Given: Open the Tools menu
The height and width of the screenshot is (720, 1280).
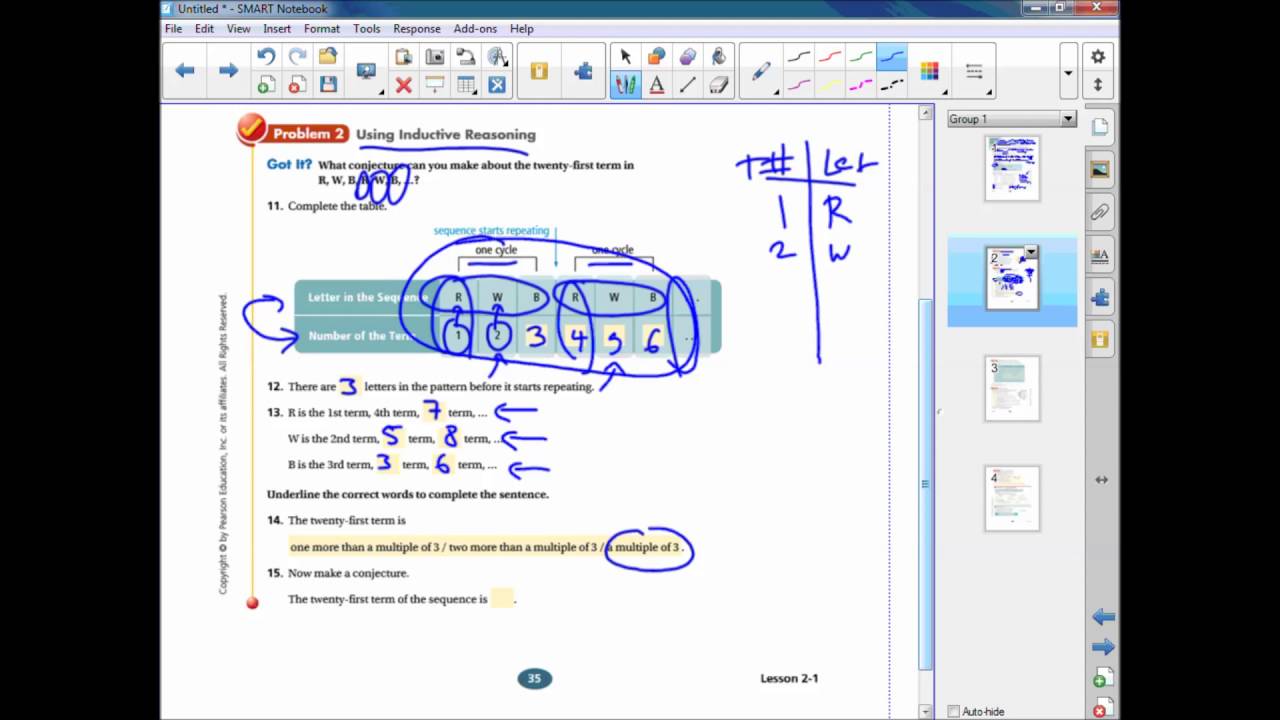Looking at the screenshot, I should click(367, 29).
